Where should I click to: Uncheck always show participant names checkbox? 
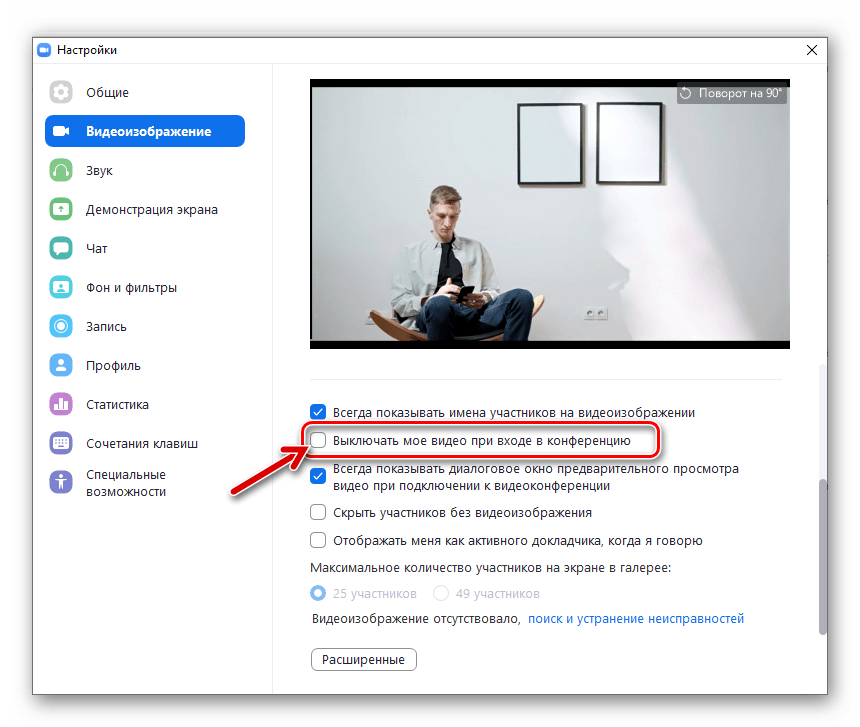tap(318, 412)
